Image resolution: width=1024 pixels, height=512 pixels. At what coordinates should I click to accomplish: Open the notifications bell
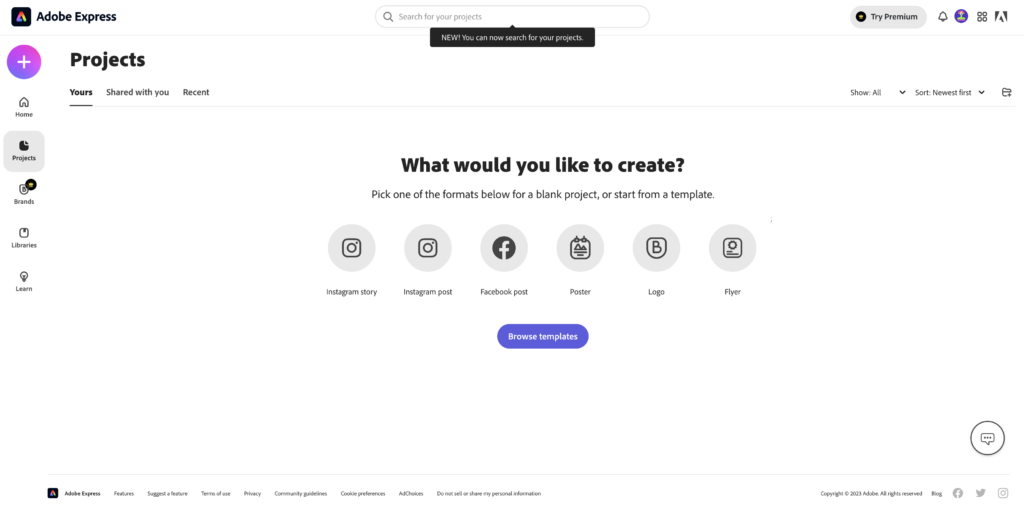click(942, 17)
